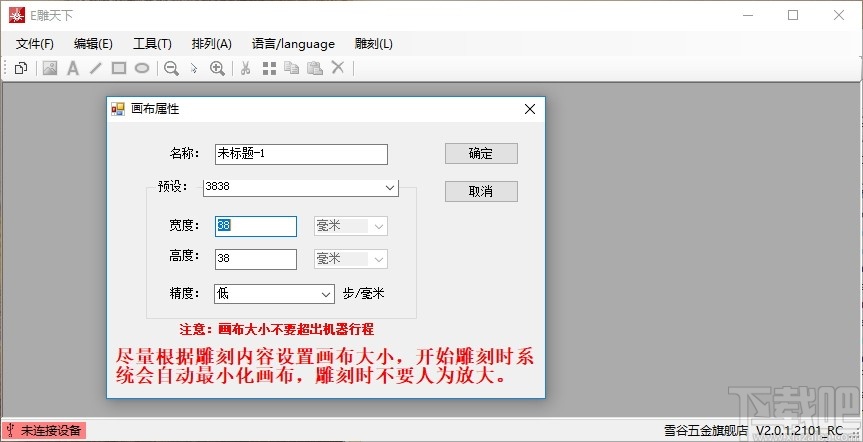Click the 名称 field containing 未标题-1
The height and width of the screenshot is (442, 863).
301,154
